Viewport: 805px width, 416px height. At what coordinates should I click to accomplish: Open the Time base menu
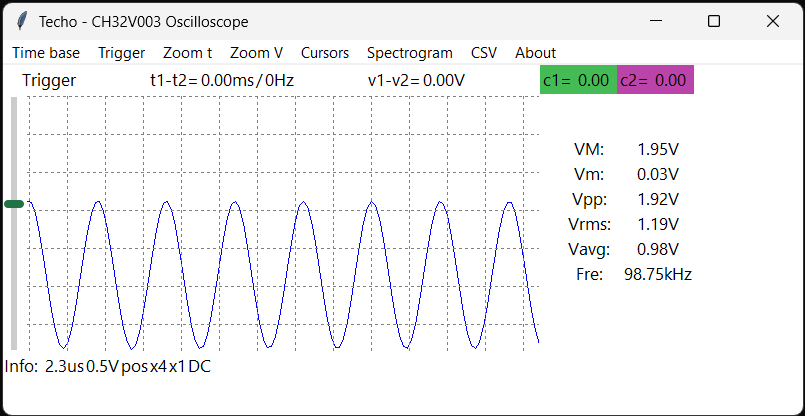pos(46,53)
